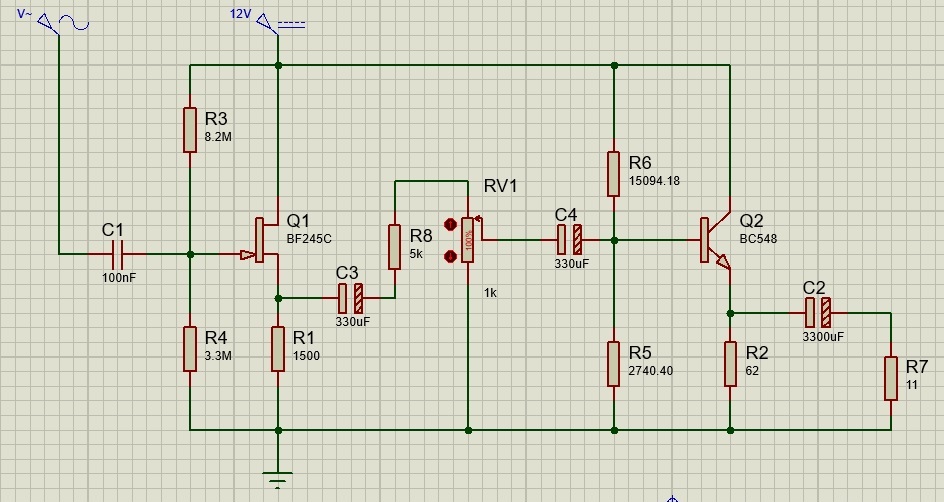Click the R7 reference label
This screenshot has width=944, height=502.
916,367
